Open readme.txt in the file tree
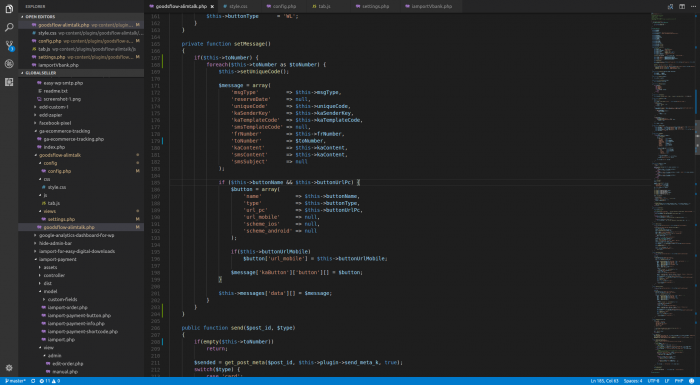Screen dimensions: 700x385 pyautogui.click(x=55, y=91)
